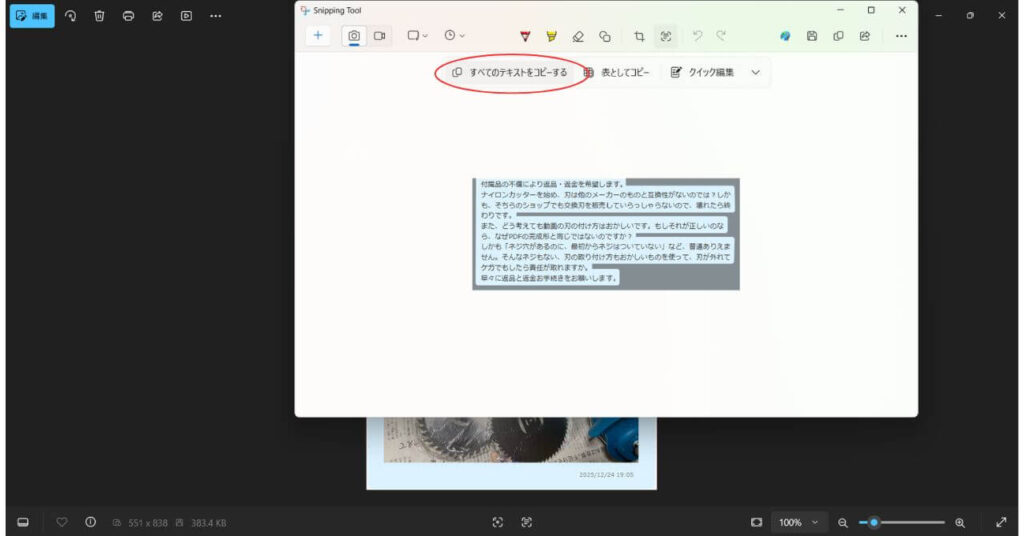Redo the last snip edit

click(721, 36)
